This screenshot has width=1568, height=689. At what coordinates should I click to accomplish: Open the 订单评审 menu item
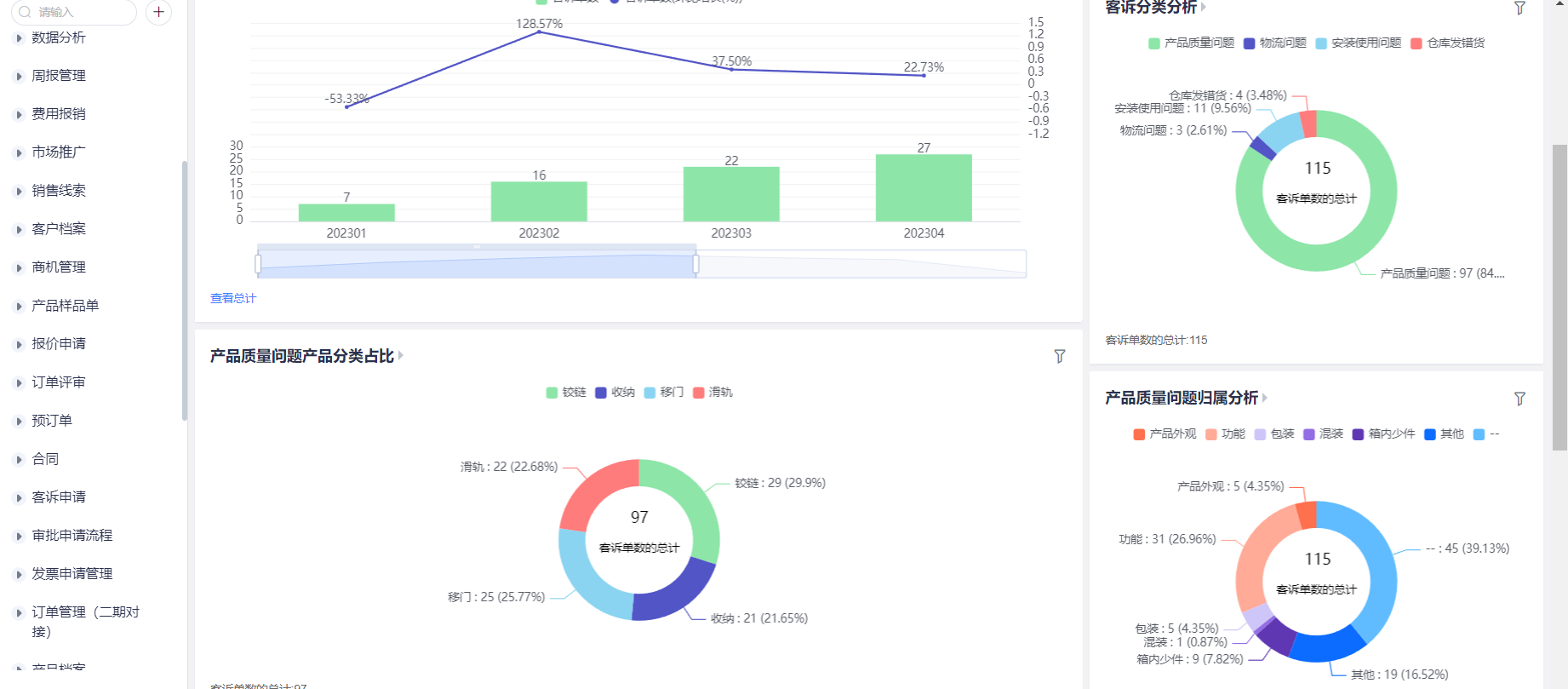[59, 382]
